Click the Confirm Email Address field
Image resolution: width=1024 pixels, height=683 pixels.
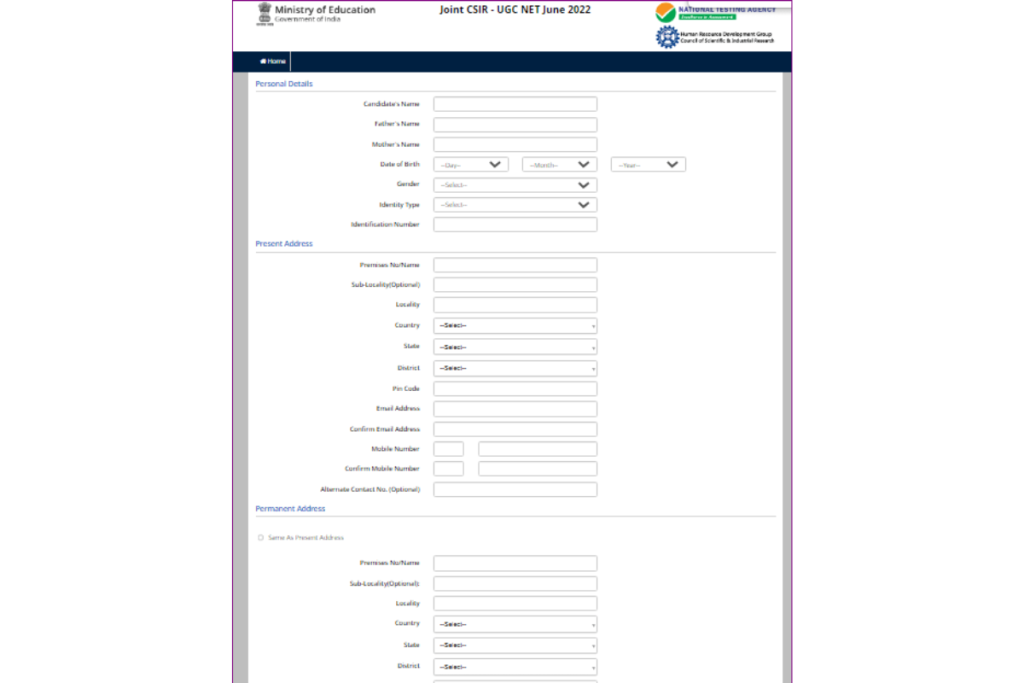point(515,429)
